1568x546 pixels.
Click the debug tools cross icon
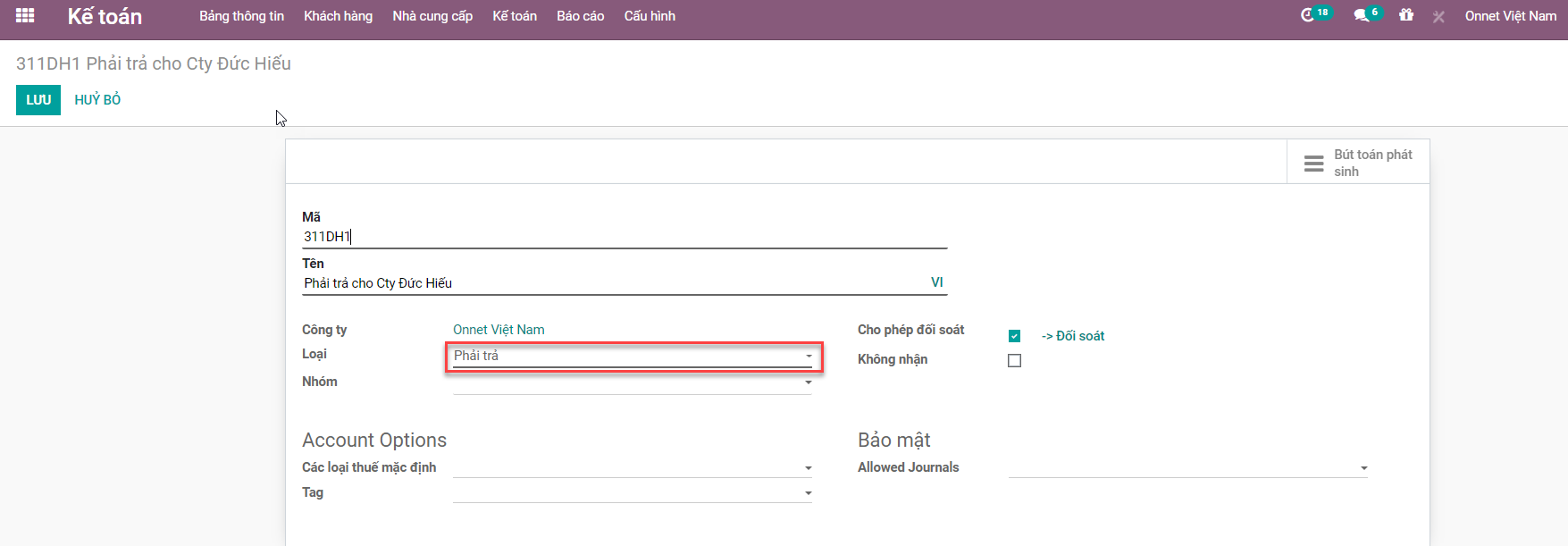coord(1438,17)
